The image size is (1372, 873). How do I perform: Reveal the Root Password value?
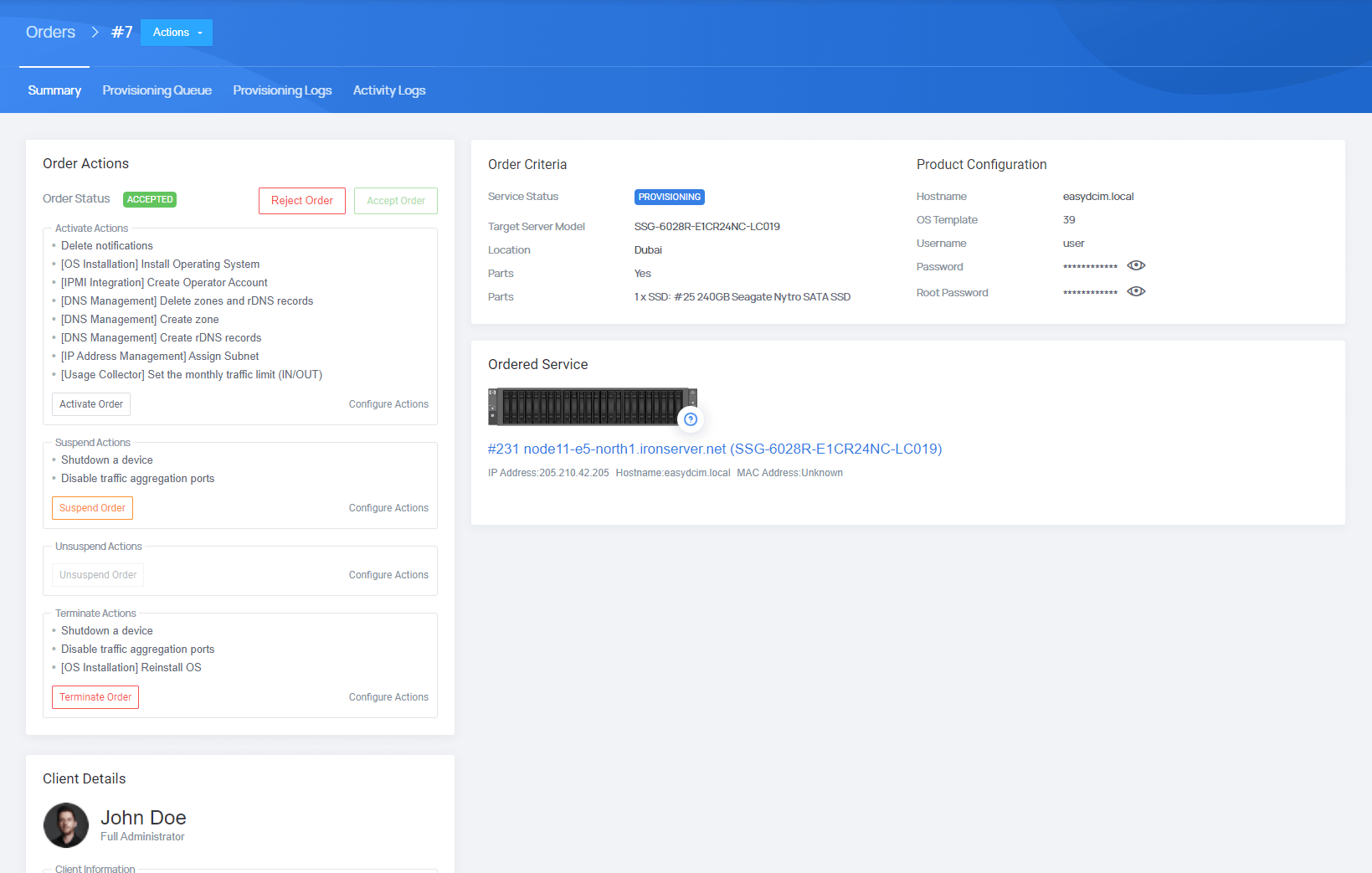(1136, 291)
